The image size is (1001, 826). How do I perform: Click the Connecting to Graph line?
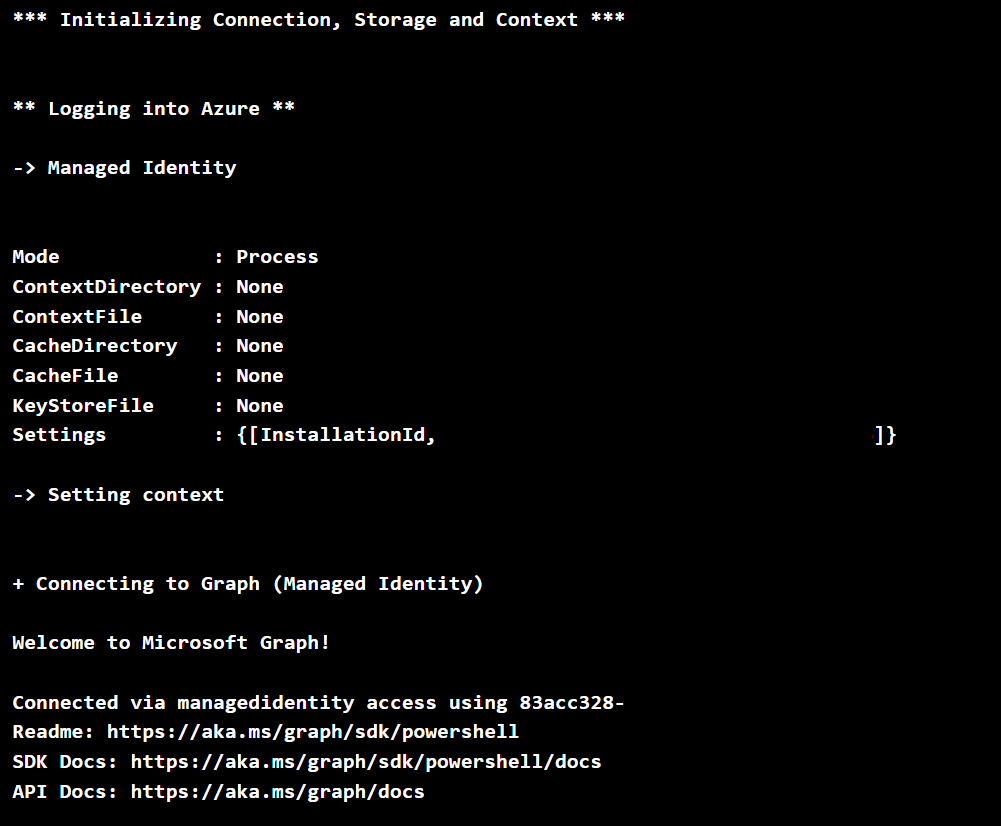pos(248,584)
